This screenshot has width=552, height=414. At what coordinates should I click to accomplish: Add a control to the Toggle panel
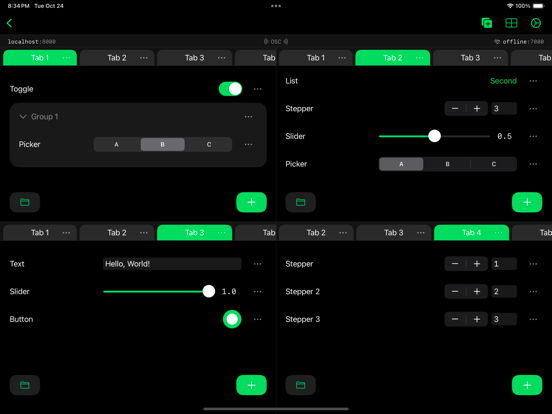pos(251,202)
